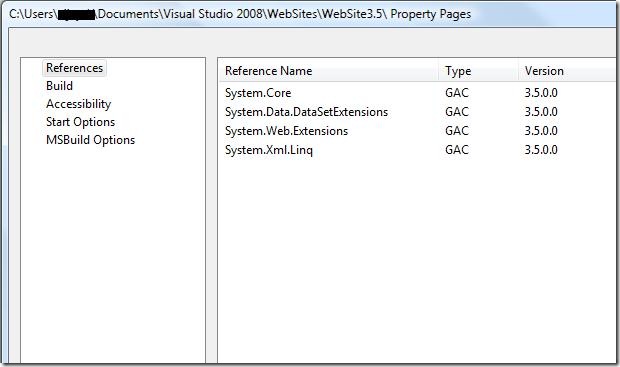The image size is (620, 367).
Task: Open the MSBuild Options page
Action: click(x=90, y=140)
